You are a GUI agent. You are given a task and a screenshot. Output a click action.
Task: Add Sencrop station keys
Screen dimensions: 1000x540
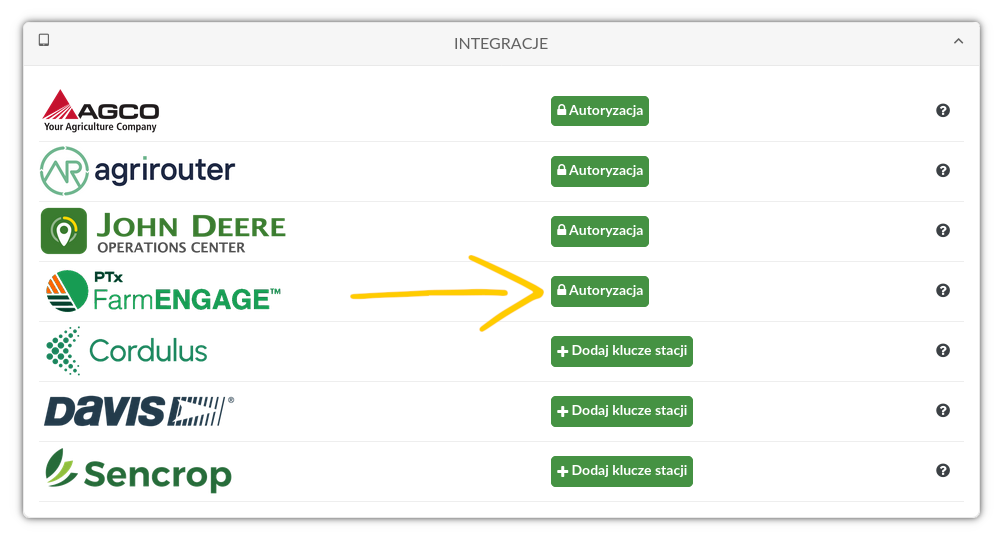click(621, 471)
